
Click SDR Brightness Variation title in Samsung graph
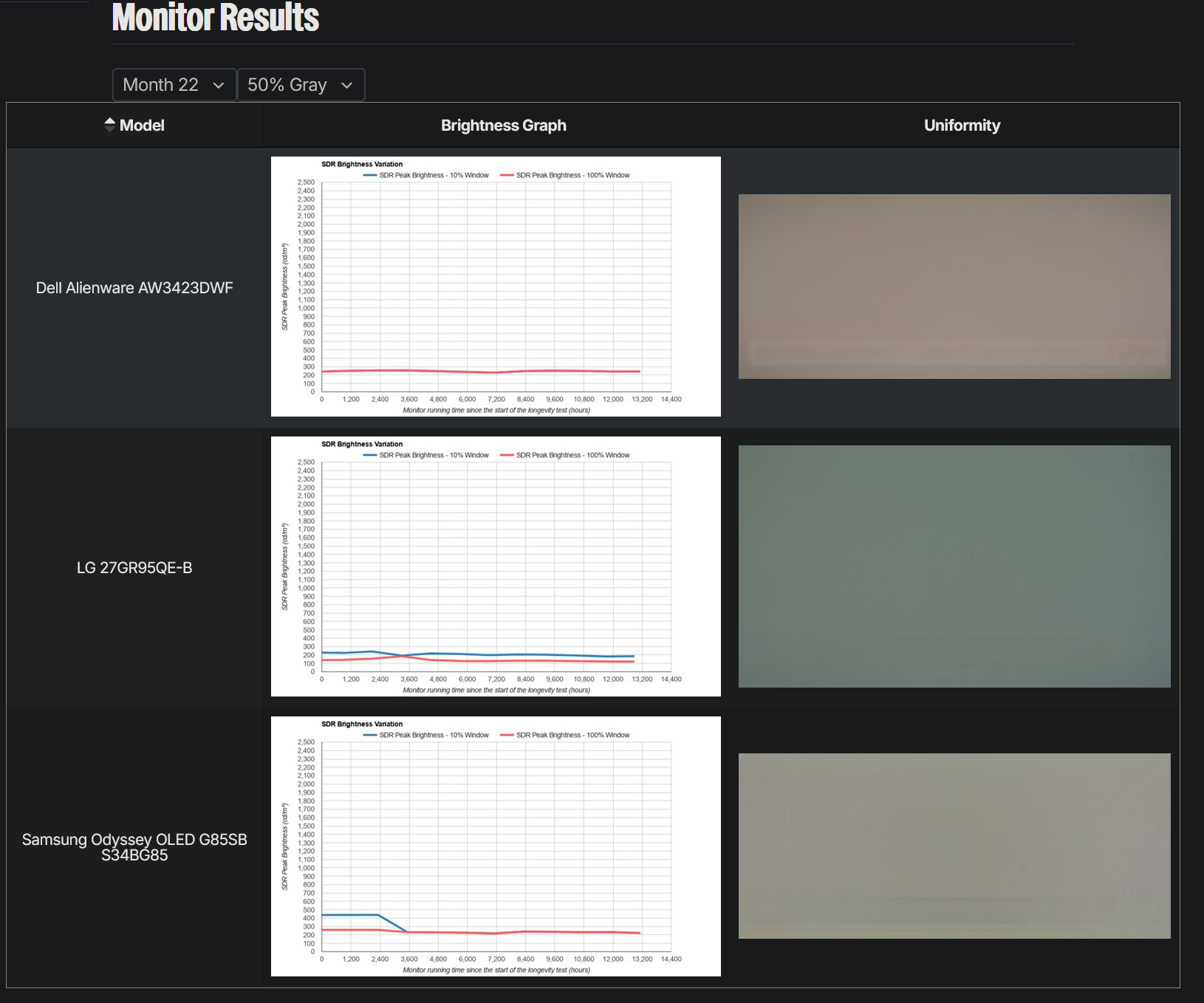click(x=362, y=725)
